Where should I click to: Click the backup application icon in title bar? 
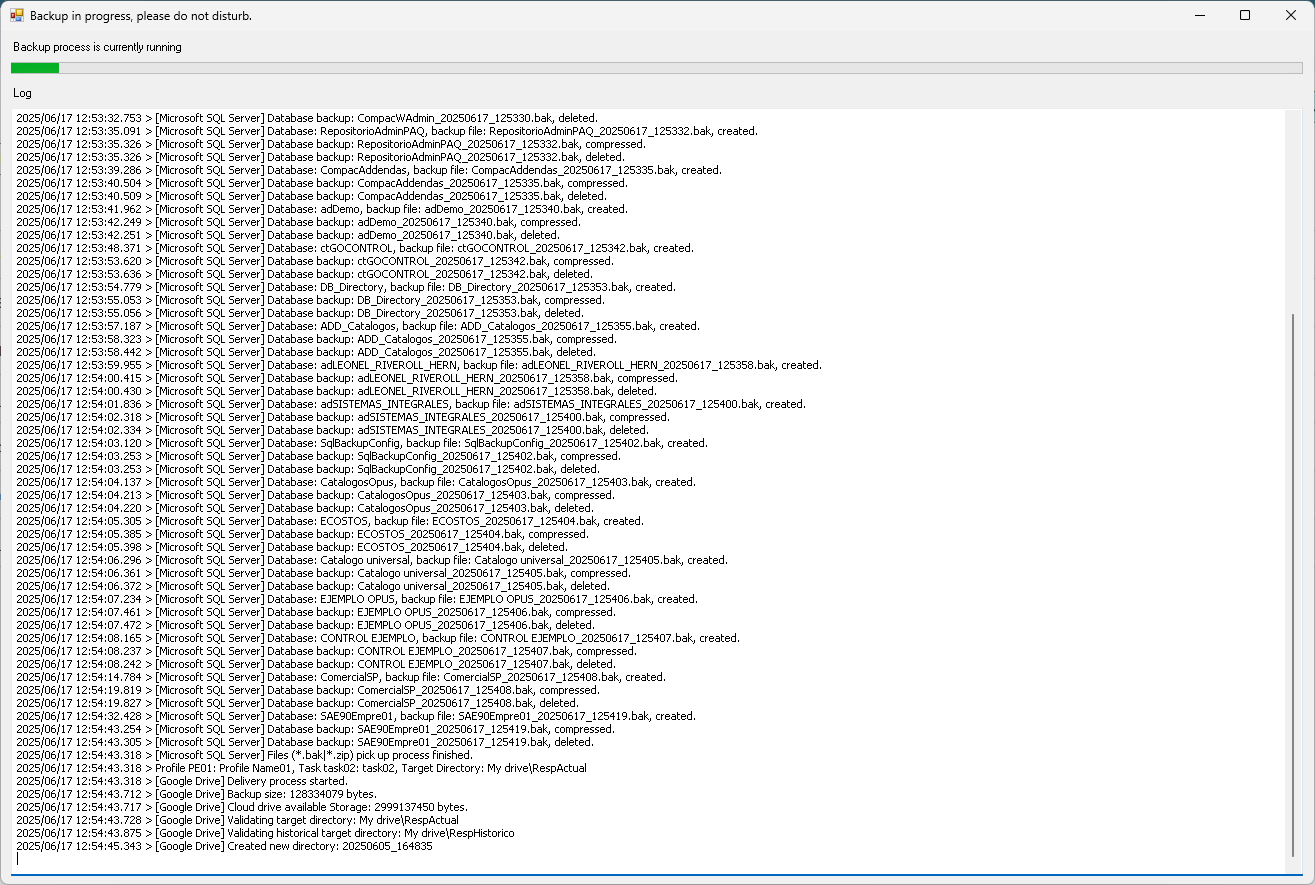tap(16, 16)
